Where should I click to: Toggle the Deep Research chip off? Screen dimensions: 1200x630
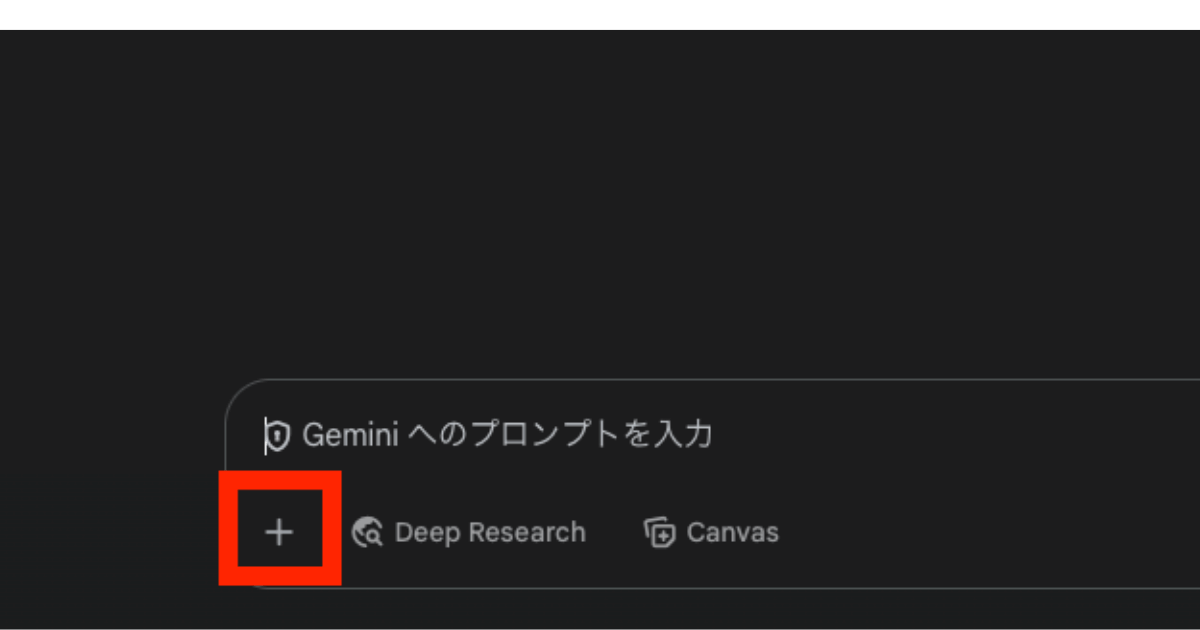[468, 532]
